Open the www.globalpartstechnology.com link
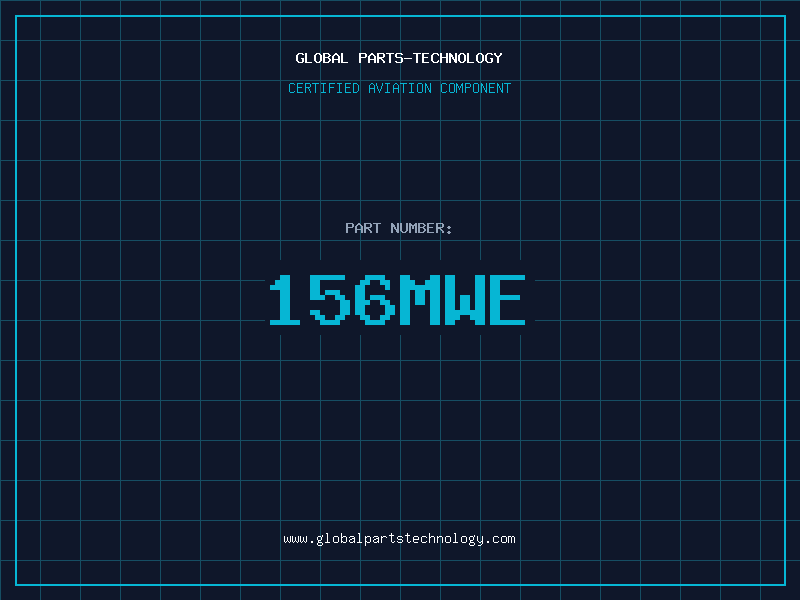 [x=399, y=539]
